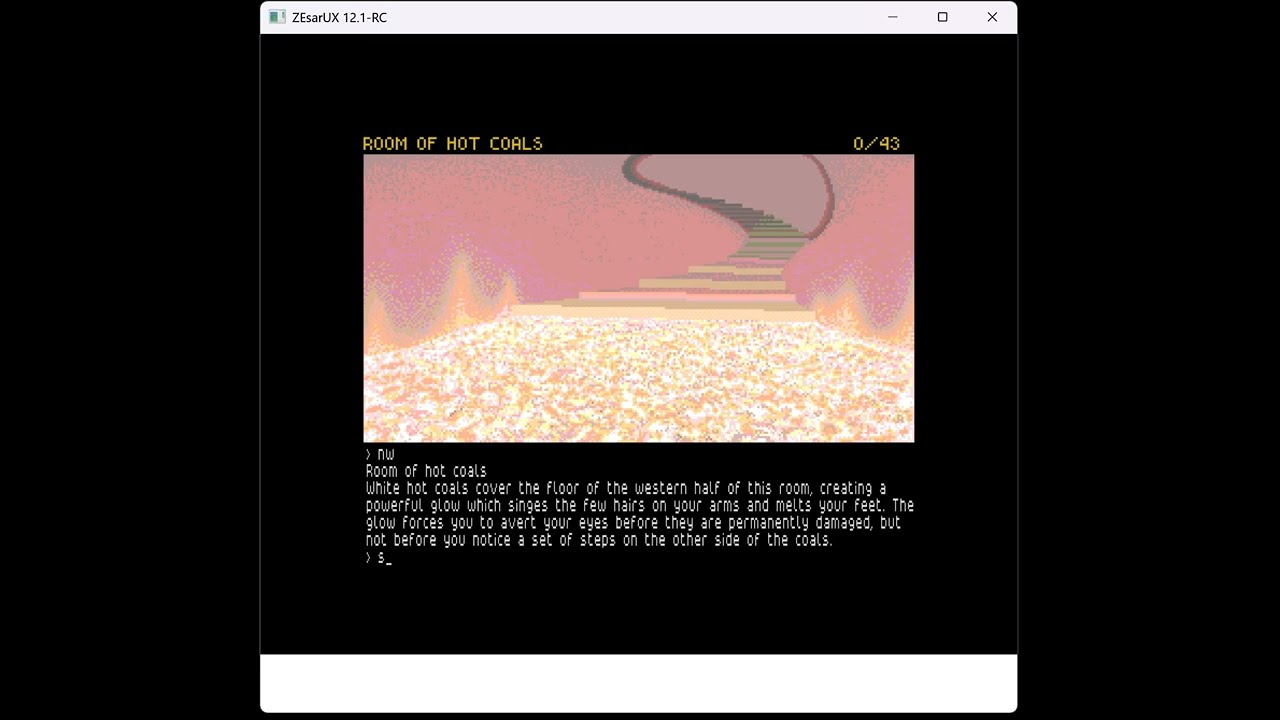Screen dimensions: 1280x720
Task: Maximize the ZEsarUX emulator window
Action: pos(942,17)
